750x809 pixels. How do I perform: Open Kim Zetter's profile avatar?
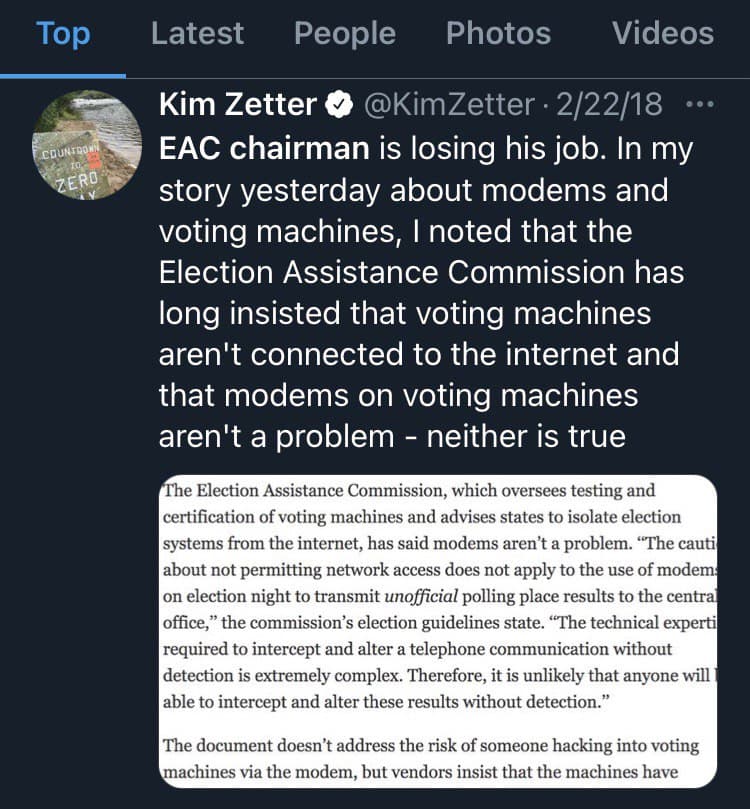(x=87, y=142)
